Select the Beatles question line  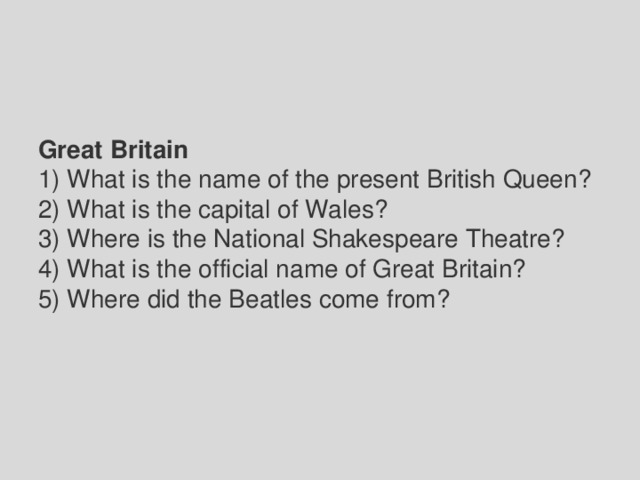tap(244, 299)
